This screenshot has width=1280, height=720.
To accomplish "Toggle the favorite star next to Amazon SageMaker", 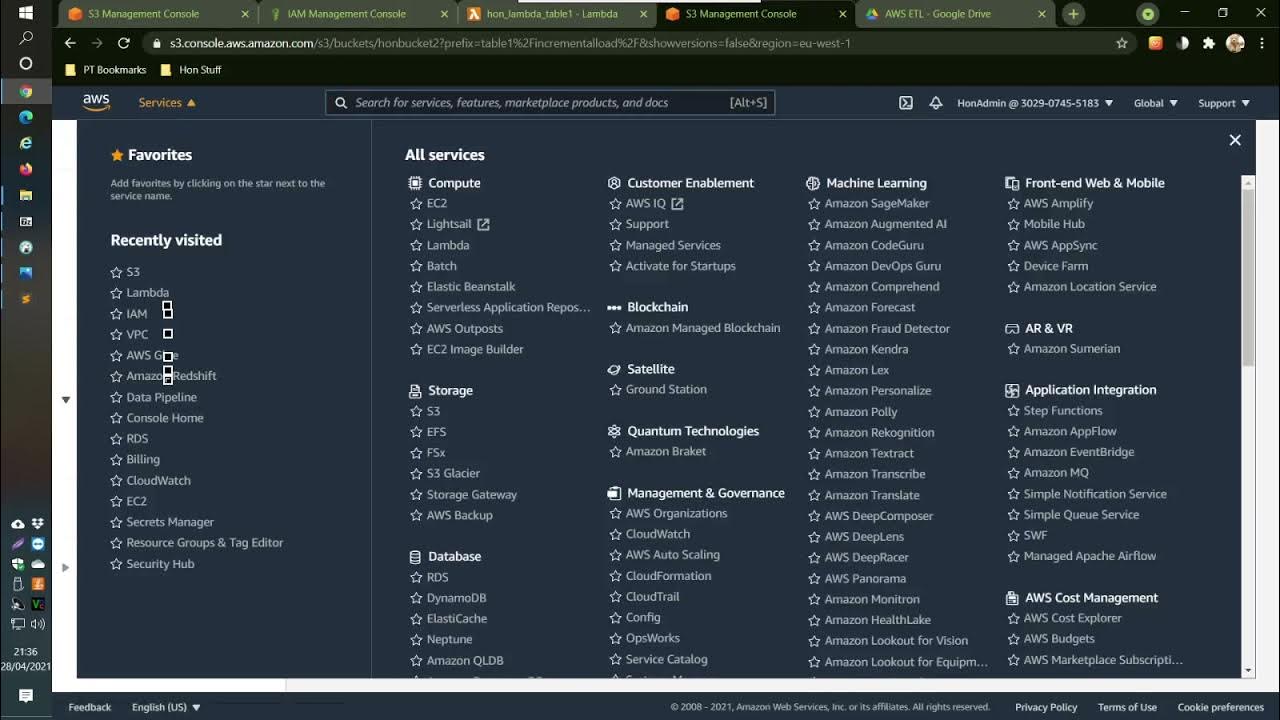I will pos(815,203).
